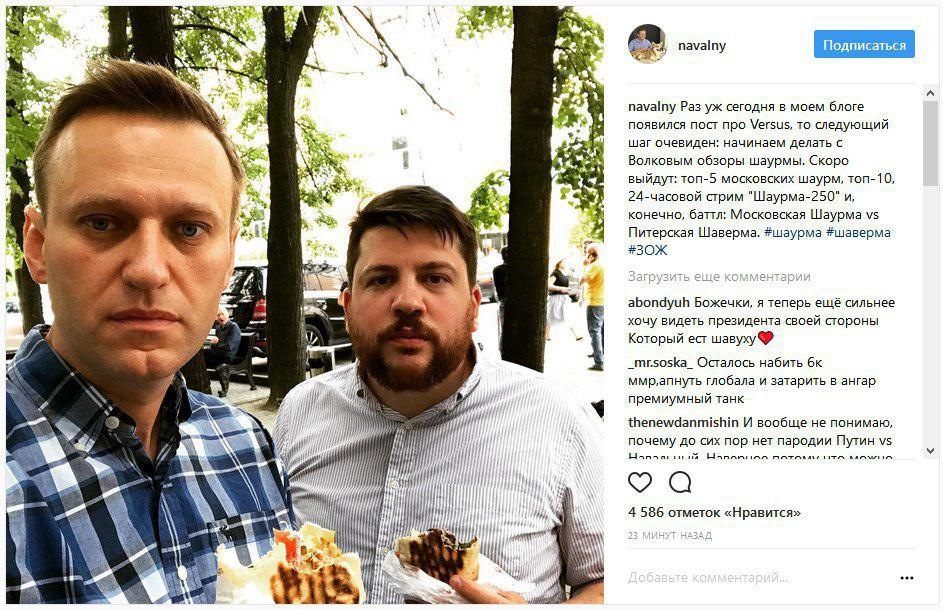Click the scrollbar up arrow
The image size is (943, 609).
930,93
